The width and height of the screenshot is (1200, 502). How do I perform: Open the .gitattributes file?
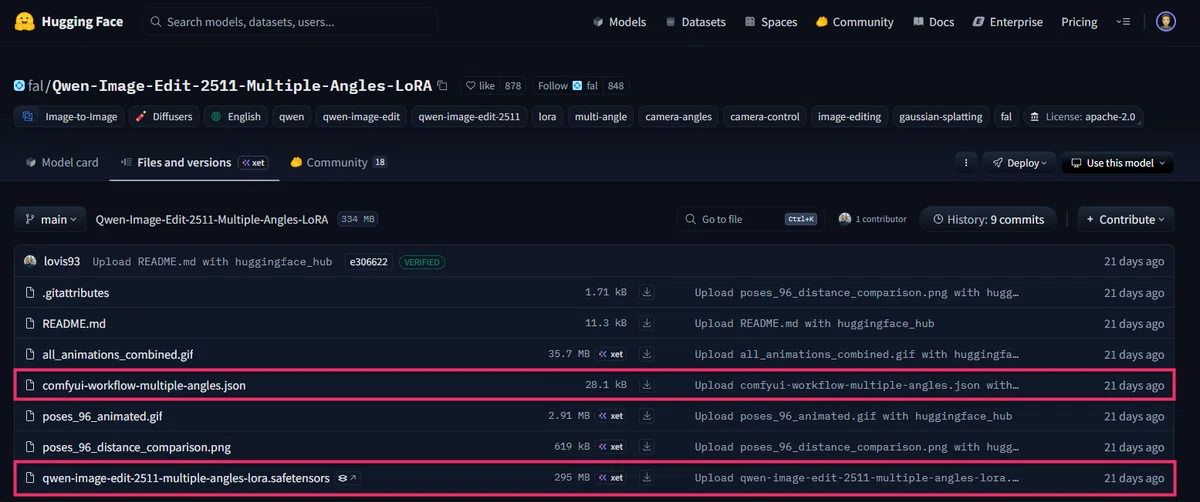click(76, 293)
